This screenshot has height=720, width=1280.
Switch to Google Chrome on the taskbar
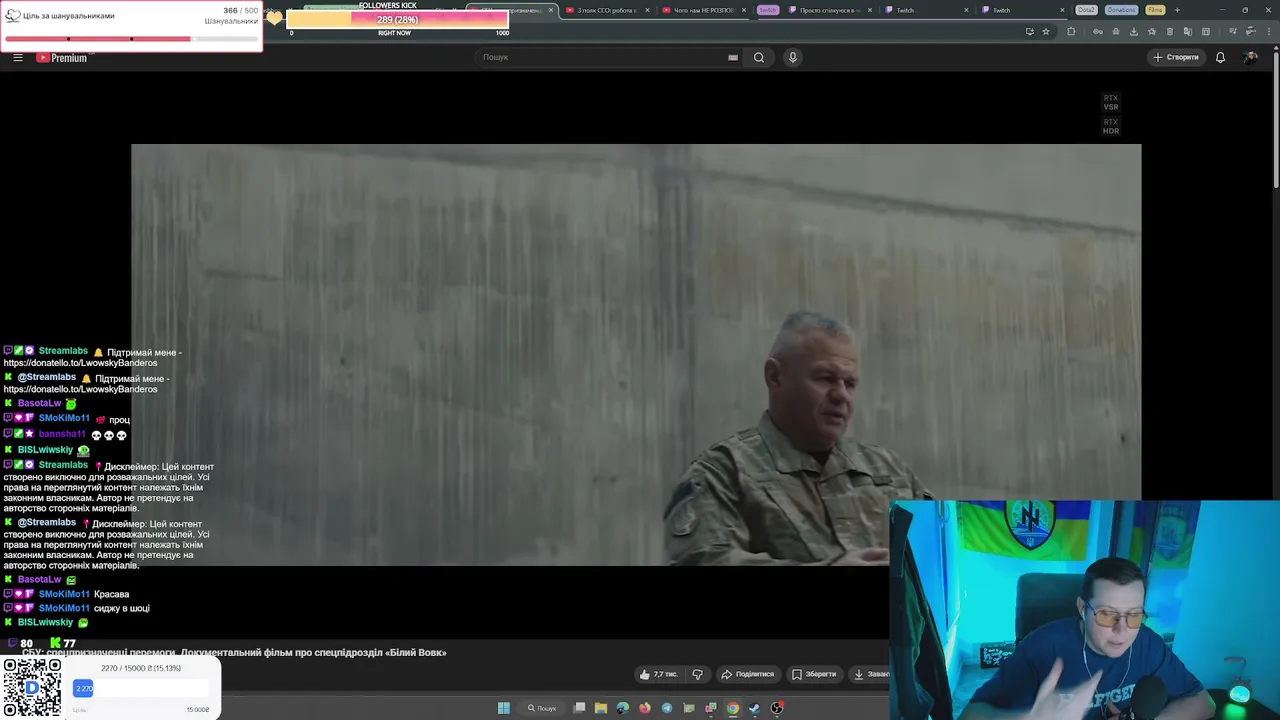tap(733, 708)
